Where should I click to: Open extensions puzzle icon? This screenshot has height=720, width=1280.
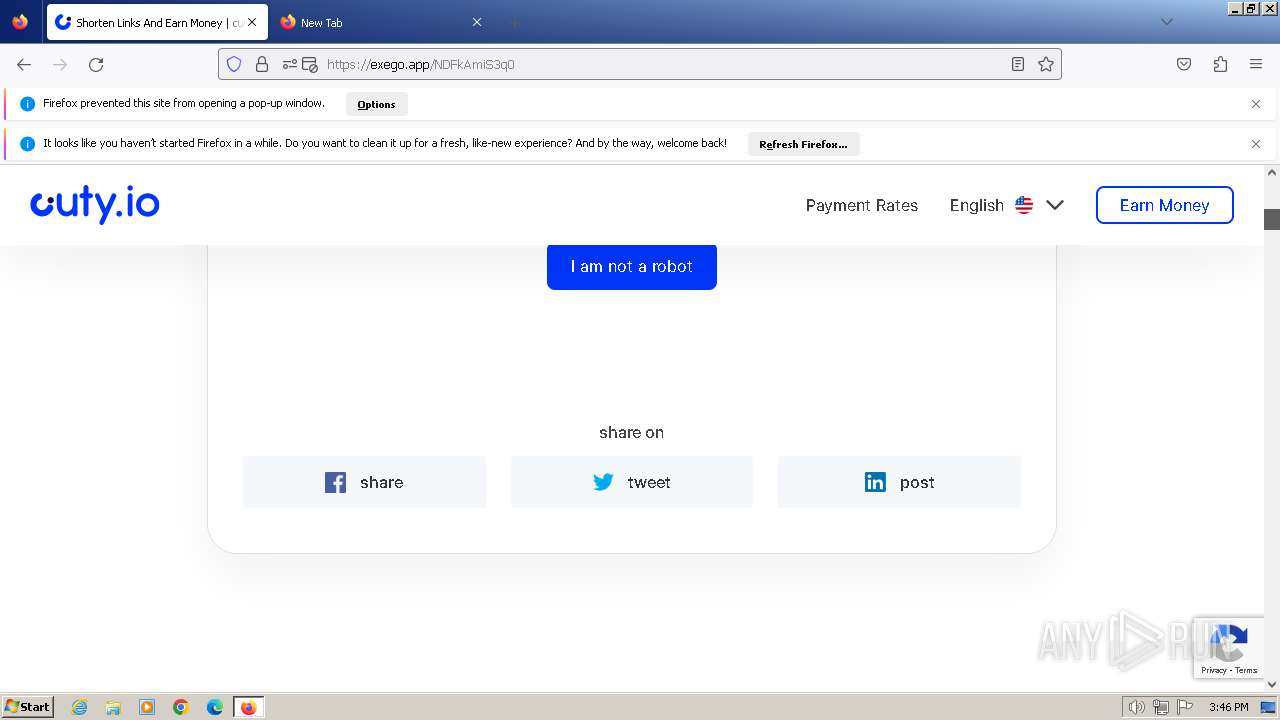point(1220,64)
